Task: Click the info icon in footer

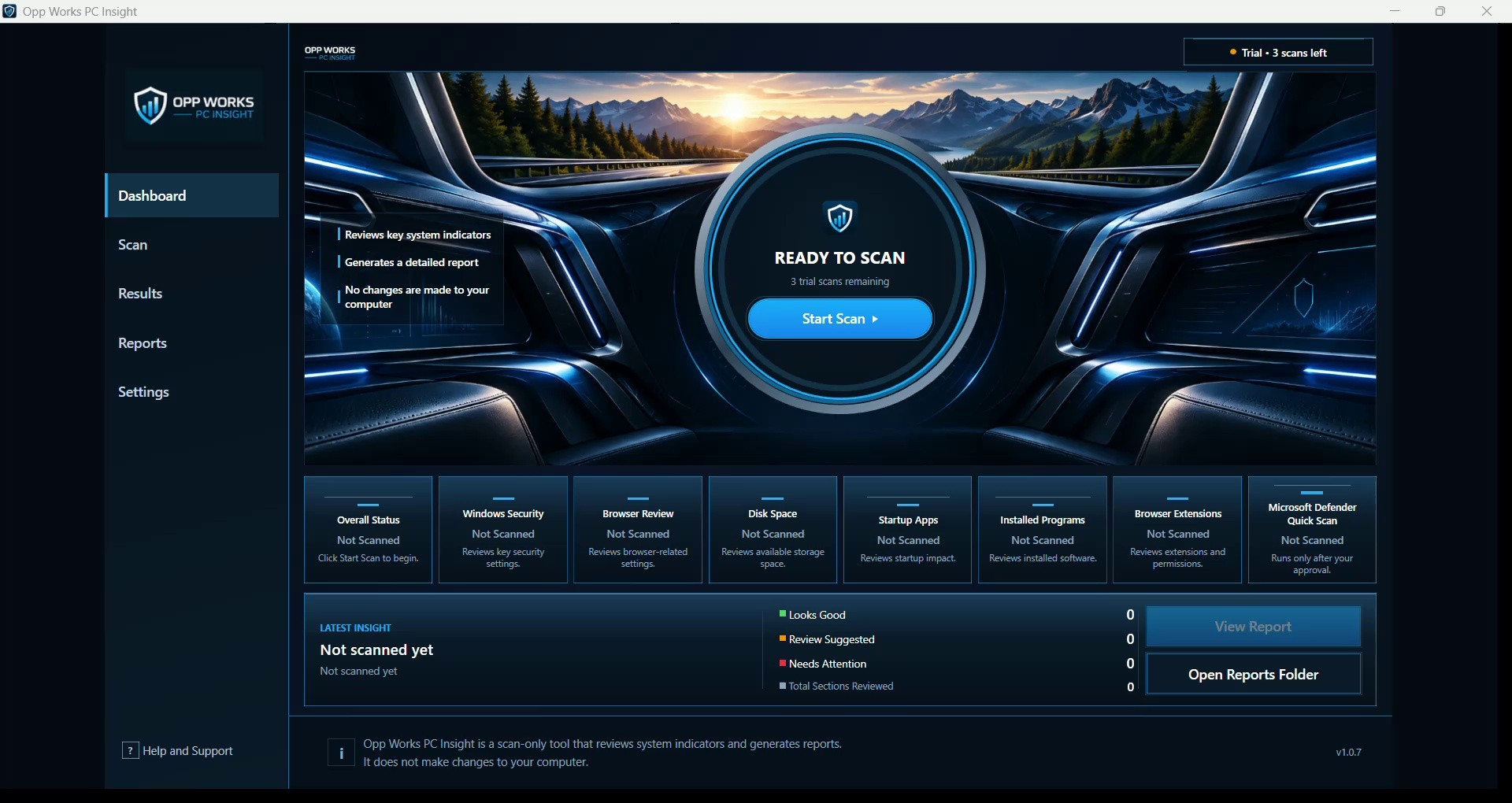Action: [341, 753]
